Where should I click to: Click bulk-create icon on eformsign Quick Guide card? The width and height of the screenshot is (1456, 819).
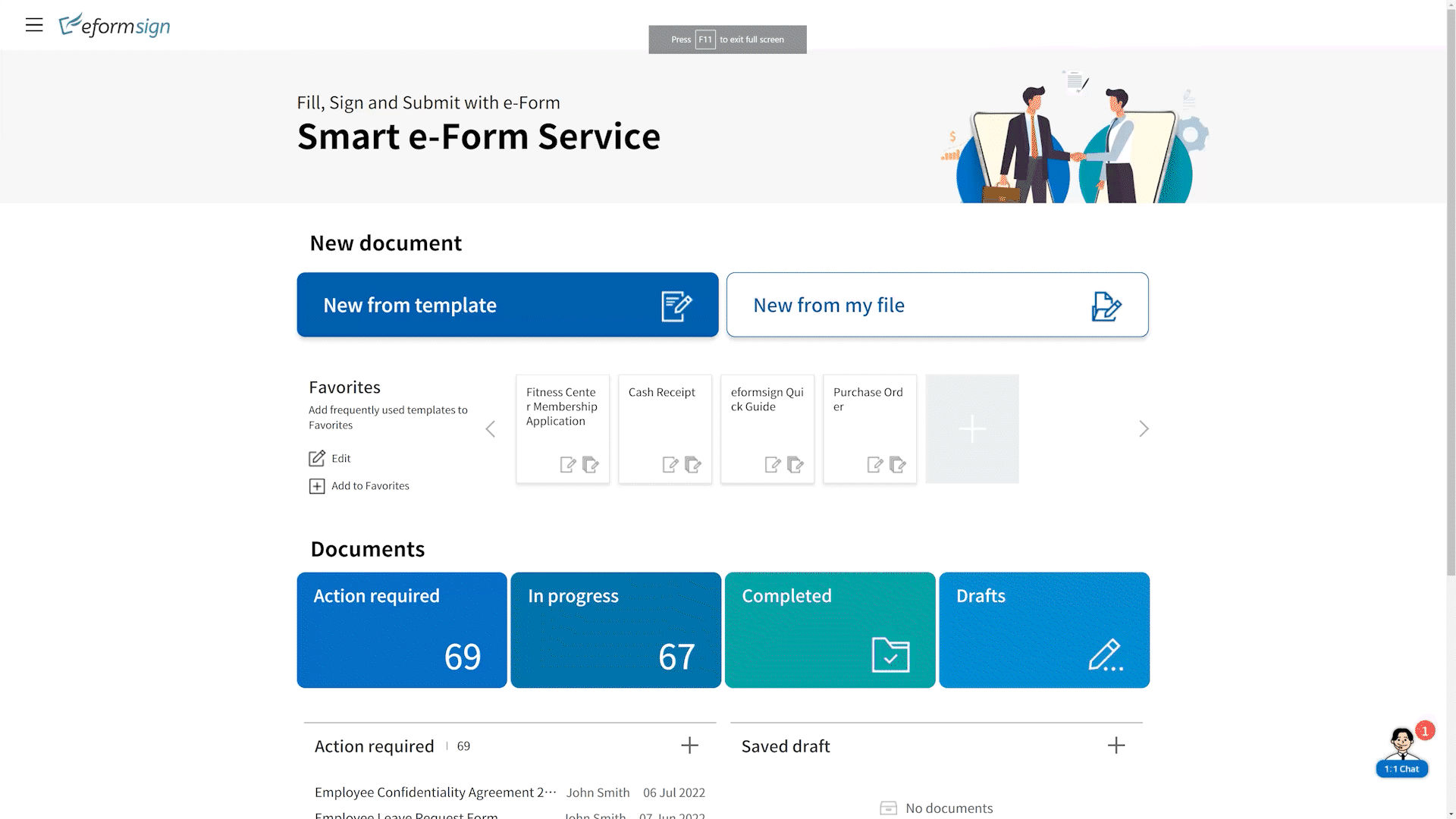(x=795, y=464)
